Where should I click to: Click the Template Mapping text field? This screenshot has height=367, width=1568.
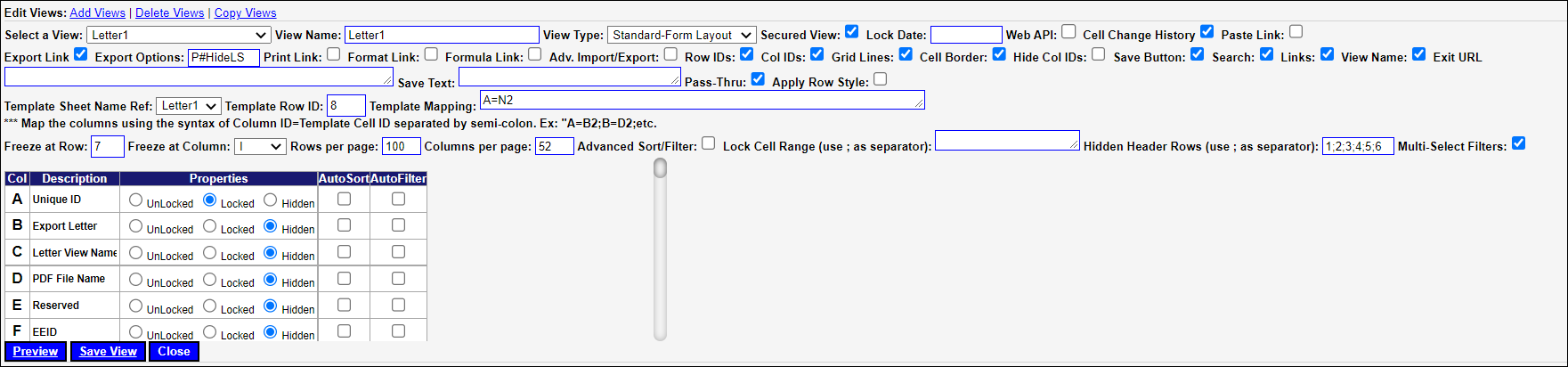702,100
